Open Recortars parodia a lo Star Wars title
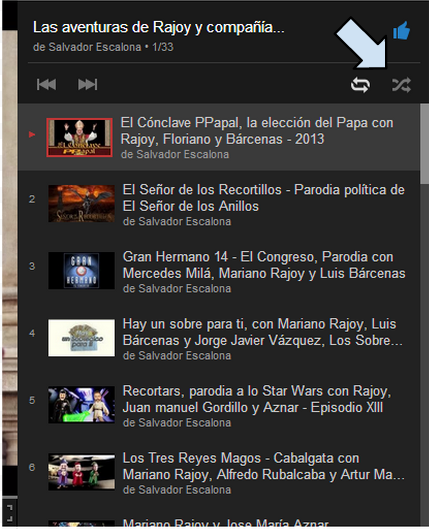 point(257,399)
